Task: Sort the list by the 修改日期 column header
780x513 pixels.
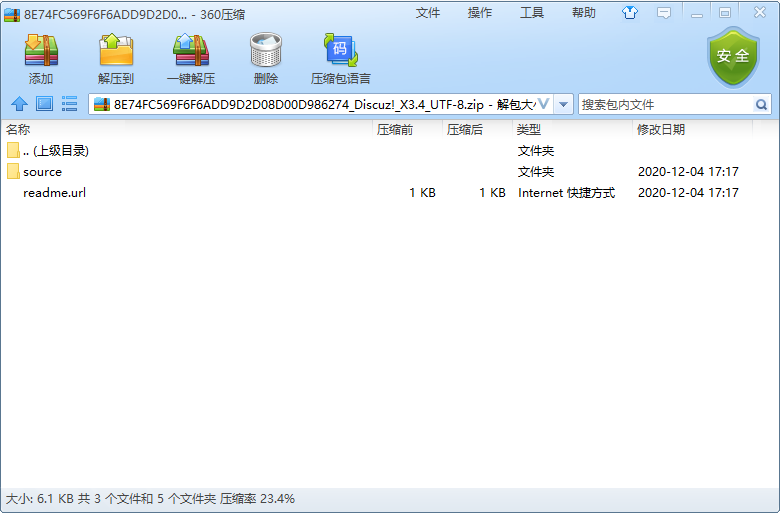Action: coord(661,130)
